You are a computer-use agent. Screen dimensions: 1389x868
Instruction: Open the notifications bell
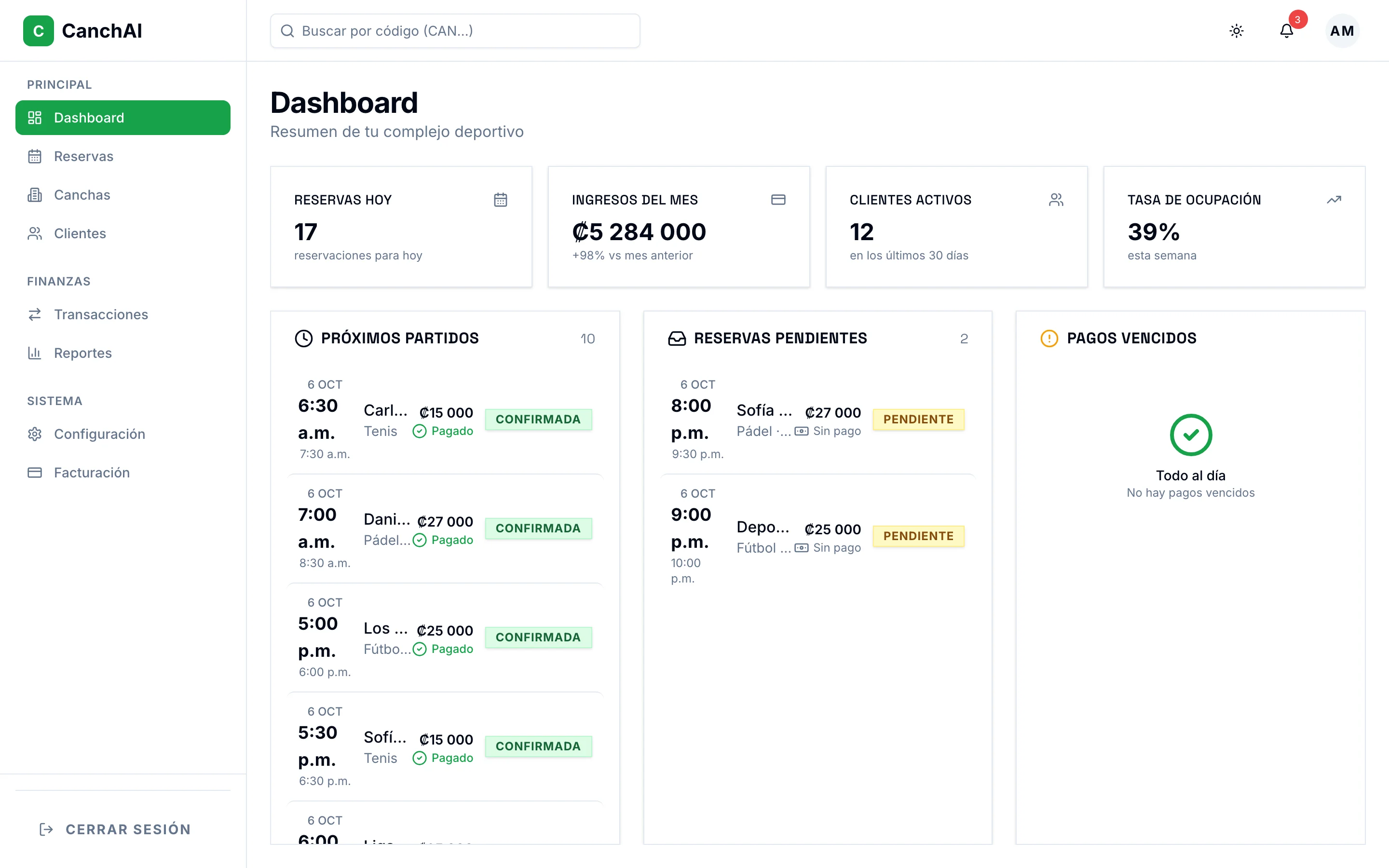tap(1286, 31)
